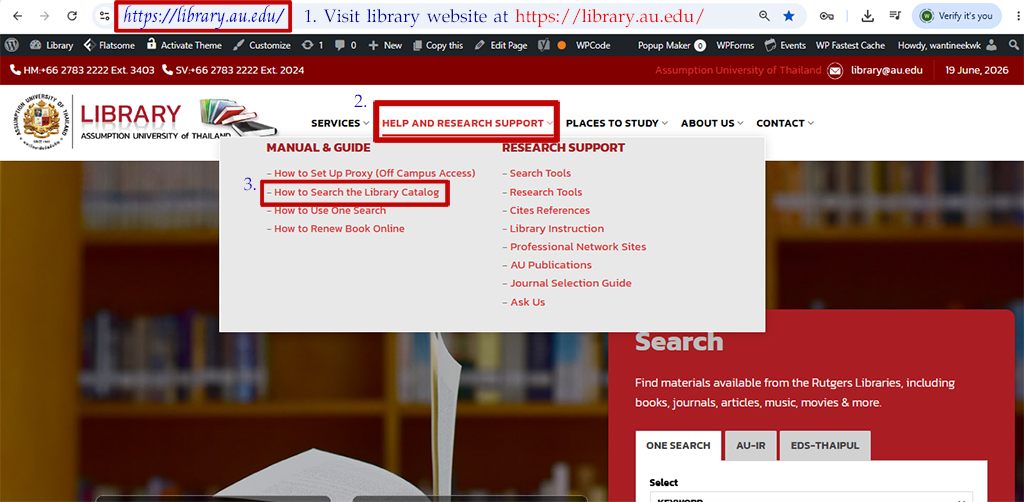The height and width of the screenshot is (502, 1024).
Task: Open the WordPress logo menu in admin bar
Action: pyautogui.click(x=11, y=45)
